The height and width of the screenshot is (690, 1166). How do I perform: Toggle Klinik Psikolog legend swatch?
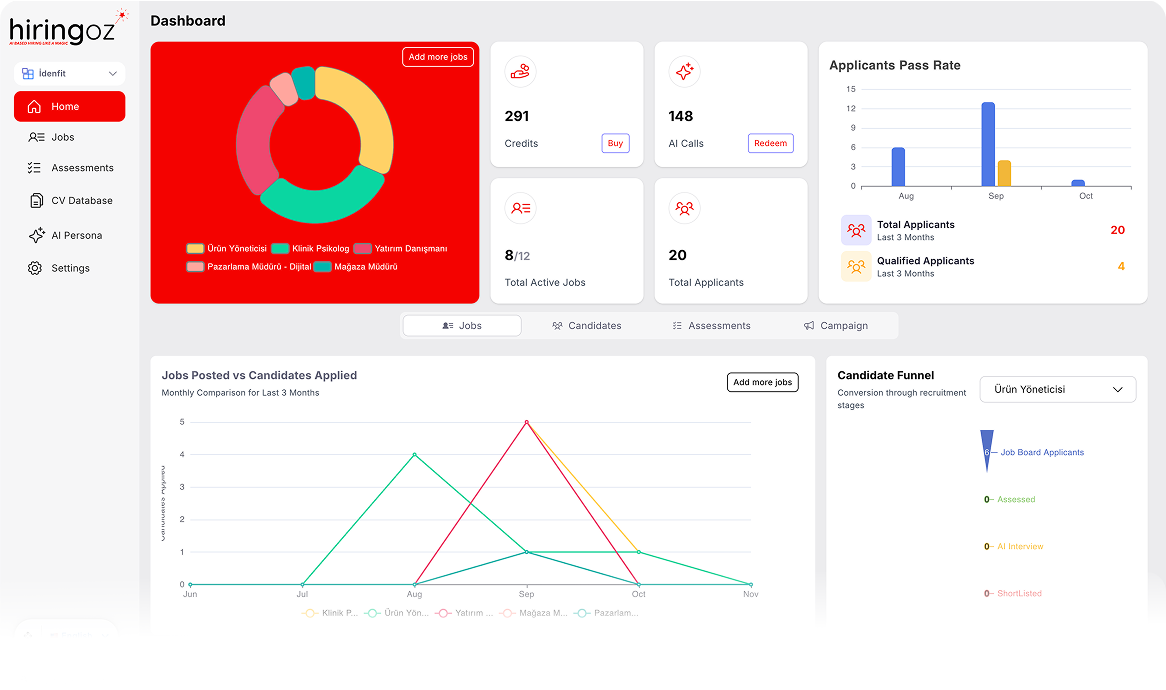(280, 248)
